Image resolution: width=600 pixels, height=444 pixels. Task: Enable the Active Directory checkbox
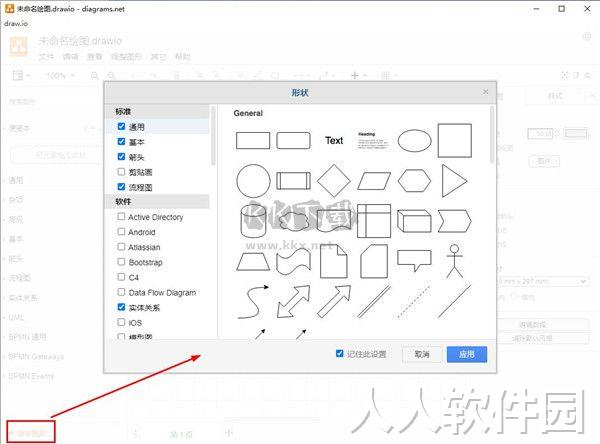pyautogui.click(x=121, y=217)
